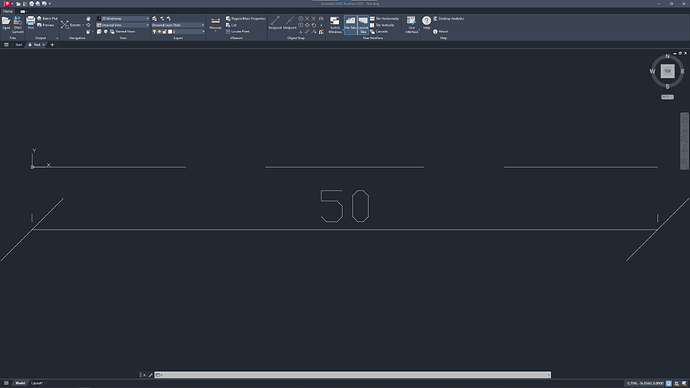Click the W compass direction on ViewCube
Image resolution: width=690 pixels, height=388 pixels.
pyautogui.click(x=652, y=71)
